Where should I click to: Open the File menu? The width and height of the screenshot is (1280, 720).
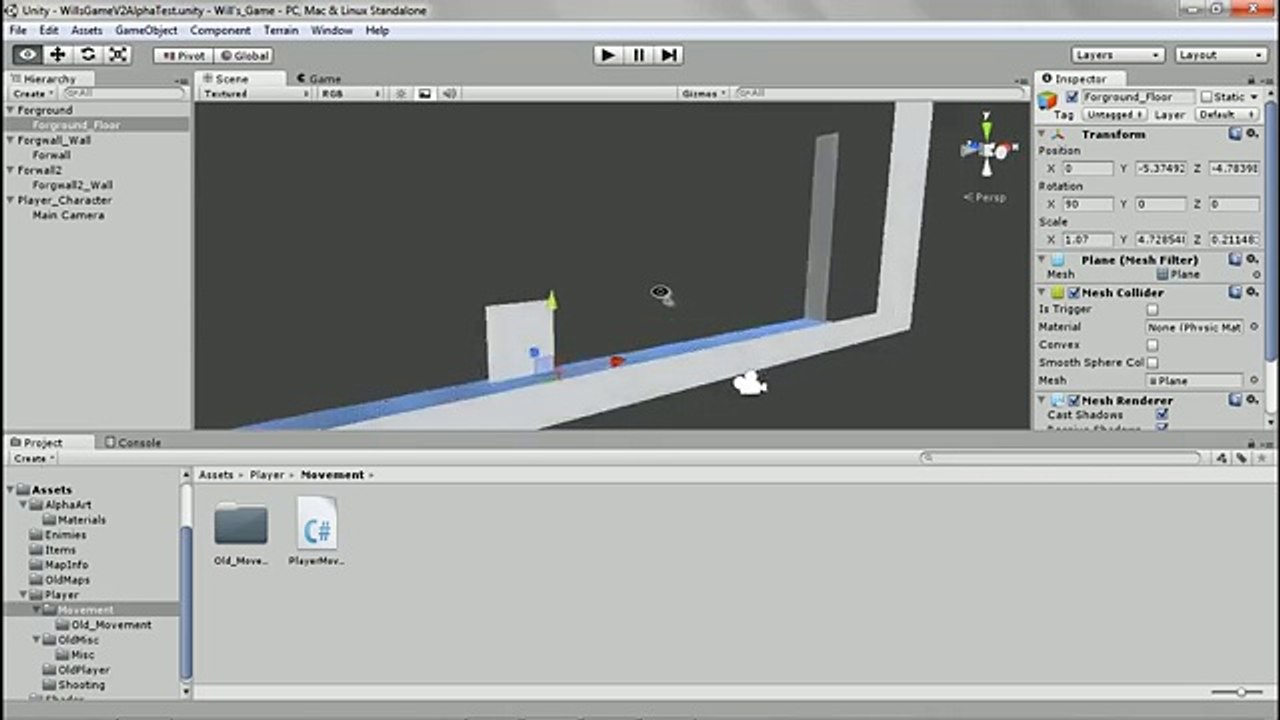coord(18,31)
